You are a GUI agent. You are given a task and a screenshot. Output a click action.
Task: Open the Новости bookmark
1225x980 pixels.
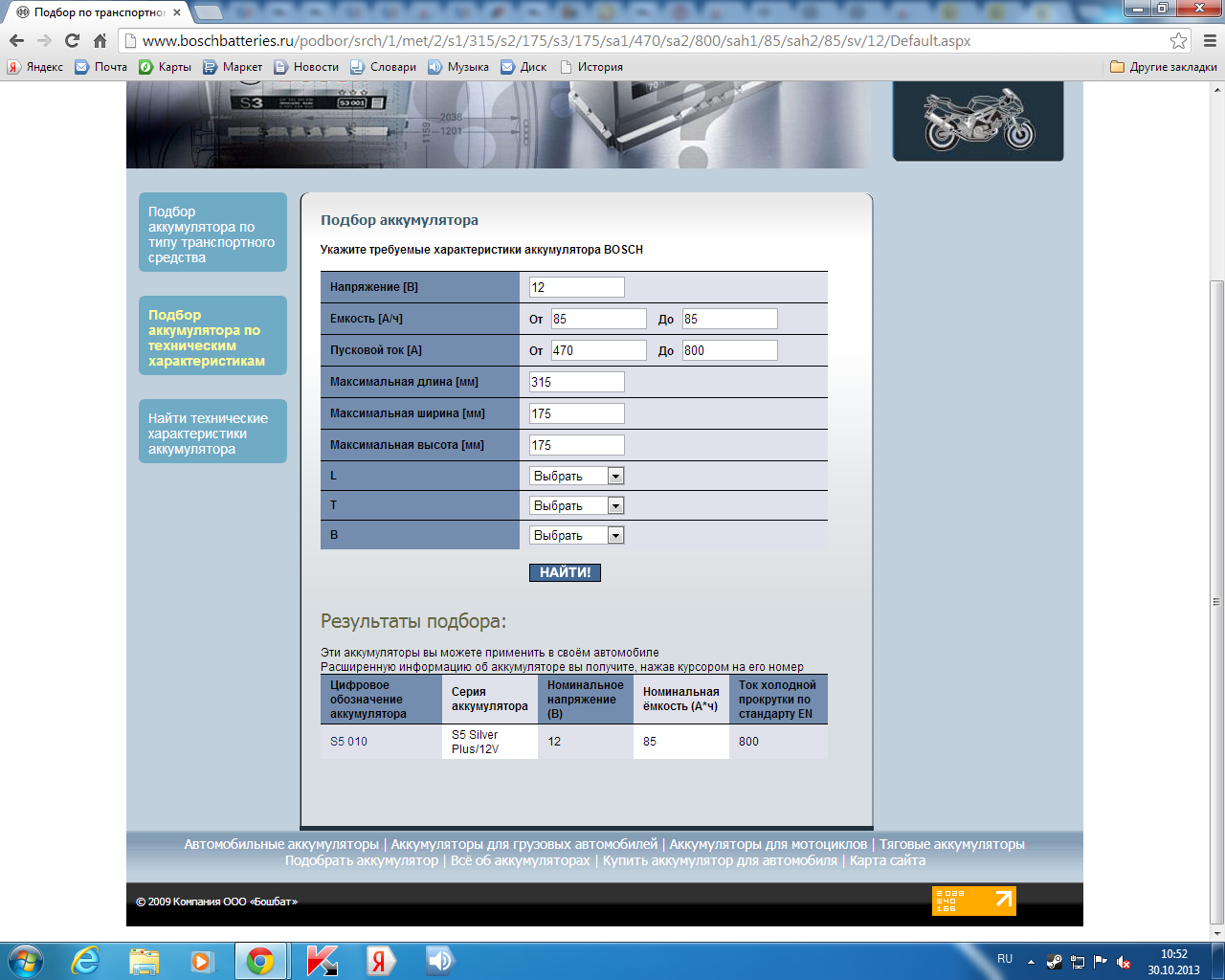pyautogui.click(x=306, y=67)
